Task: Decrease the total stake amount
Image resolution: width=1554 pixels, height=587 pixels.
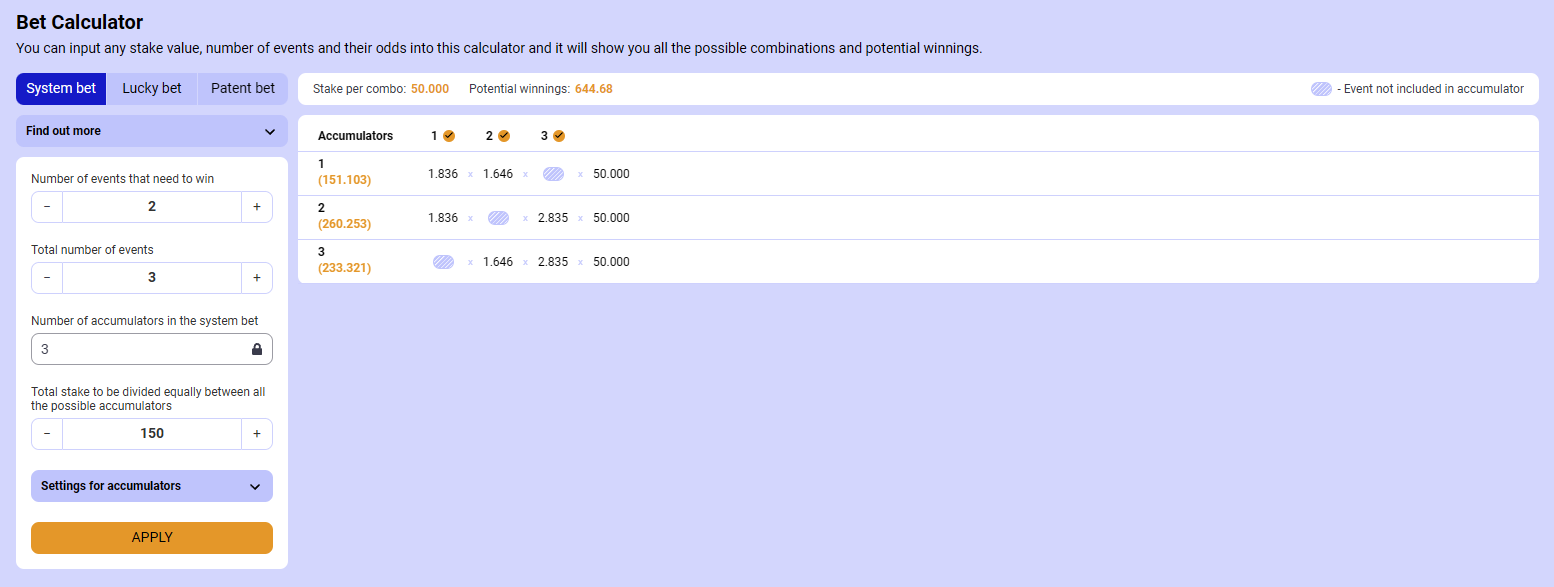Action: point(47,434)
